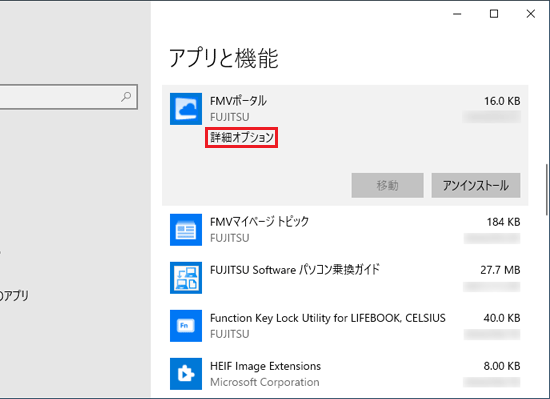This screenshot has width=550, height=399.
Task: Open 詳細オプション link under FMVポータル
Action: pyautogui.click(x=242, y=137)
